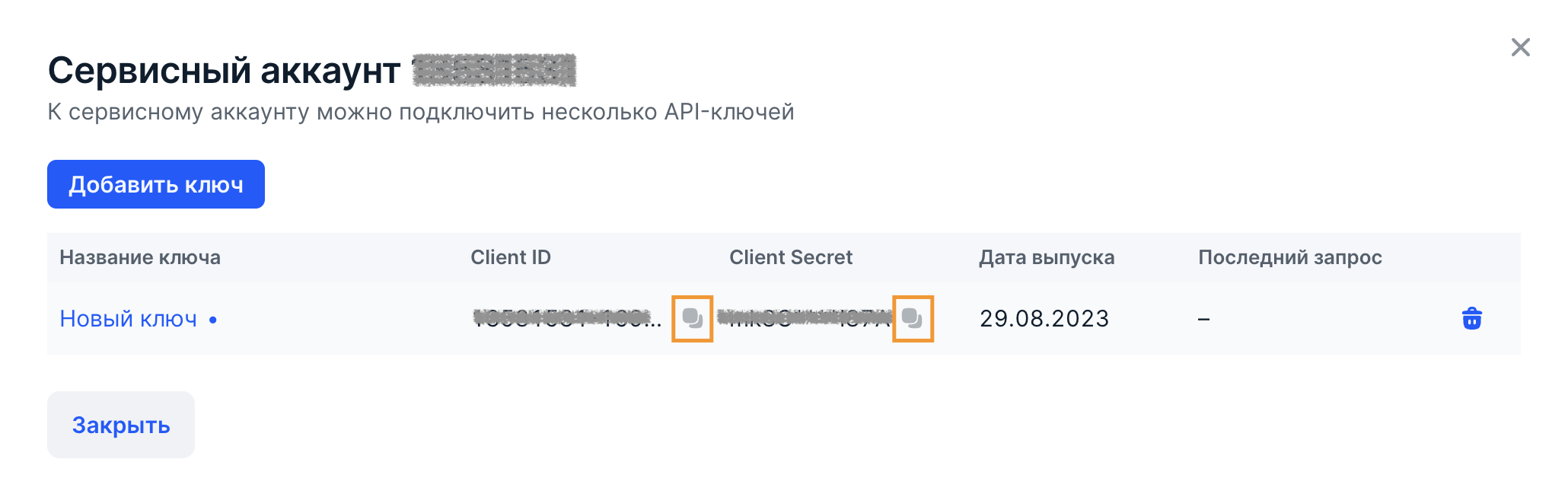Copy the Client ID value
The image size is (1568, 478).
click(x=692, y=318)
